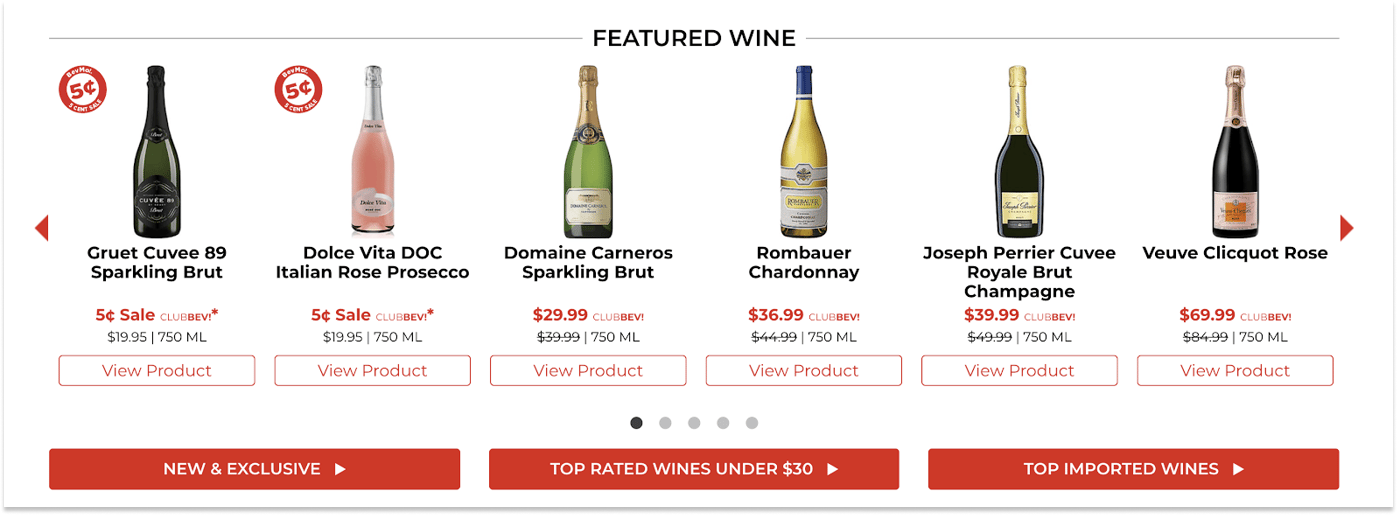Image resolution: width=1397 pixels, height=515 pixels.
Task: Go to the second carousel page dot
Action: tap(665, 423)
